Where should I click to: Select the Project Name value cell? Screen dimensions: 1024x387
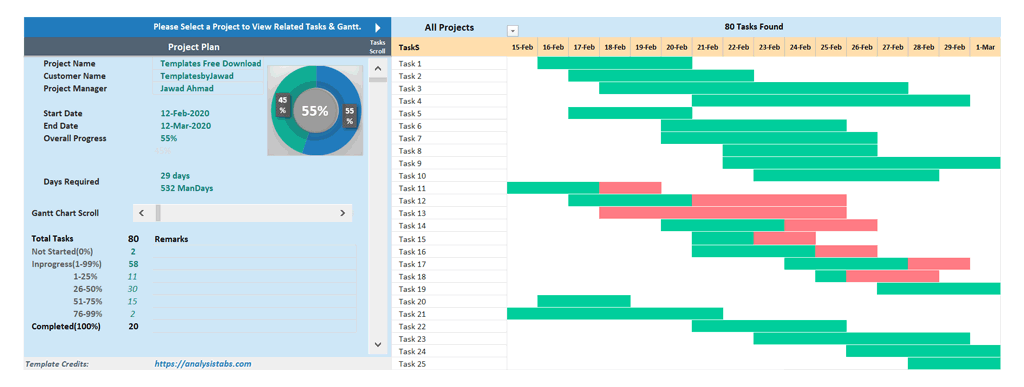tap(210, 63)
